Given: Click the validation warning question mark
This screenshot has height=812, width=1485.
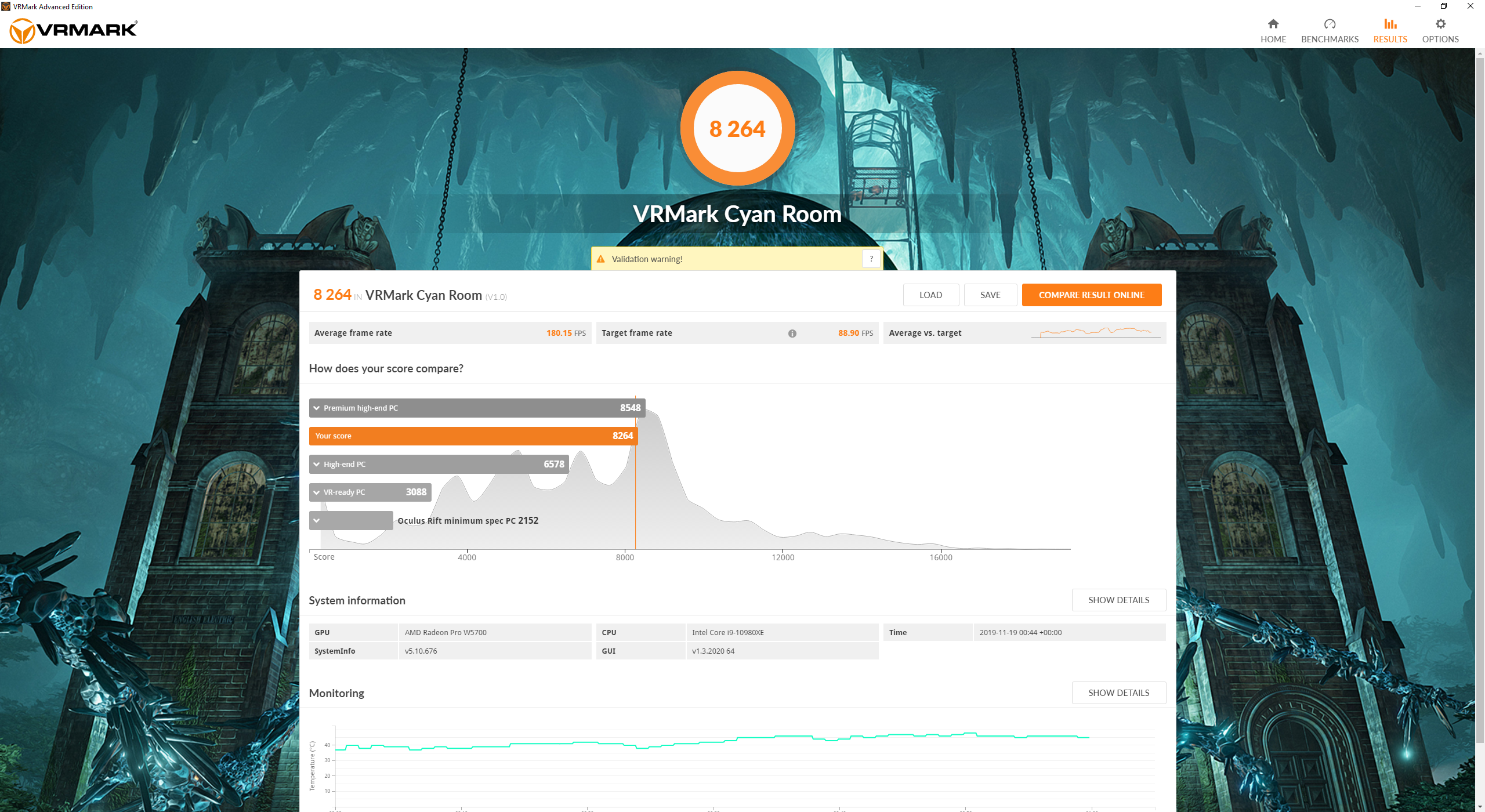Looking at the screenshot, I should 871,259.
